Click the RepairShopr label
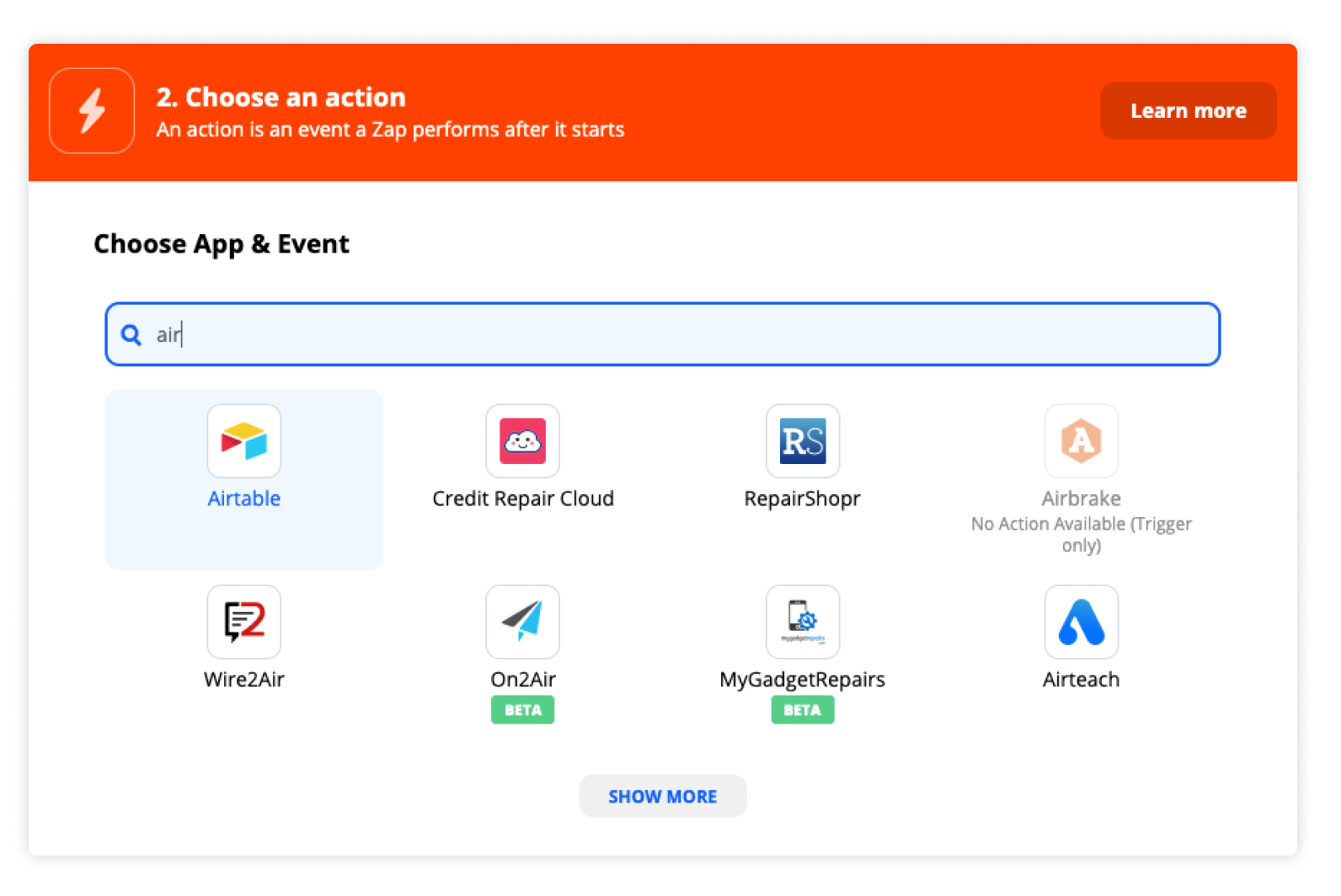Screen dimensions: 1341x896 802,499
